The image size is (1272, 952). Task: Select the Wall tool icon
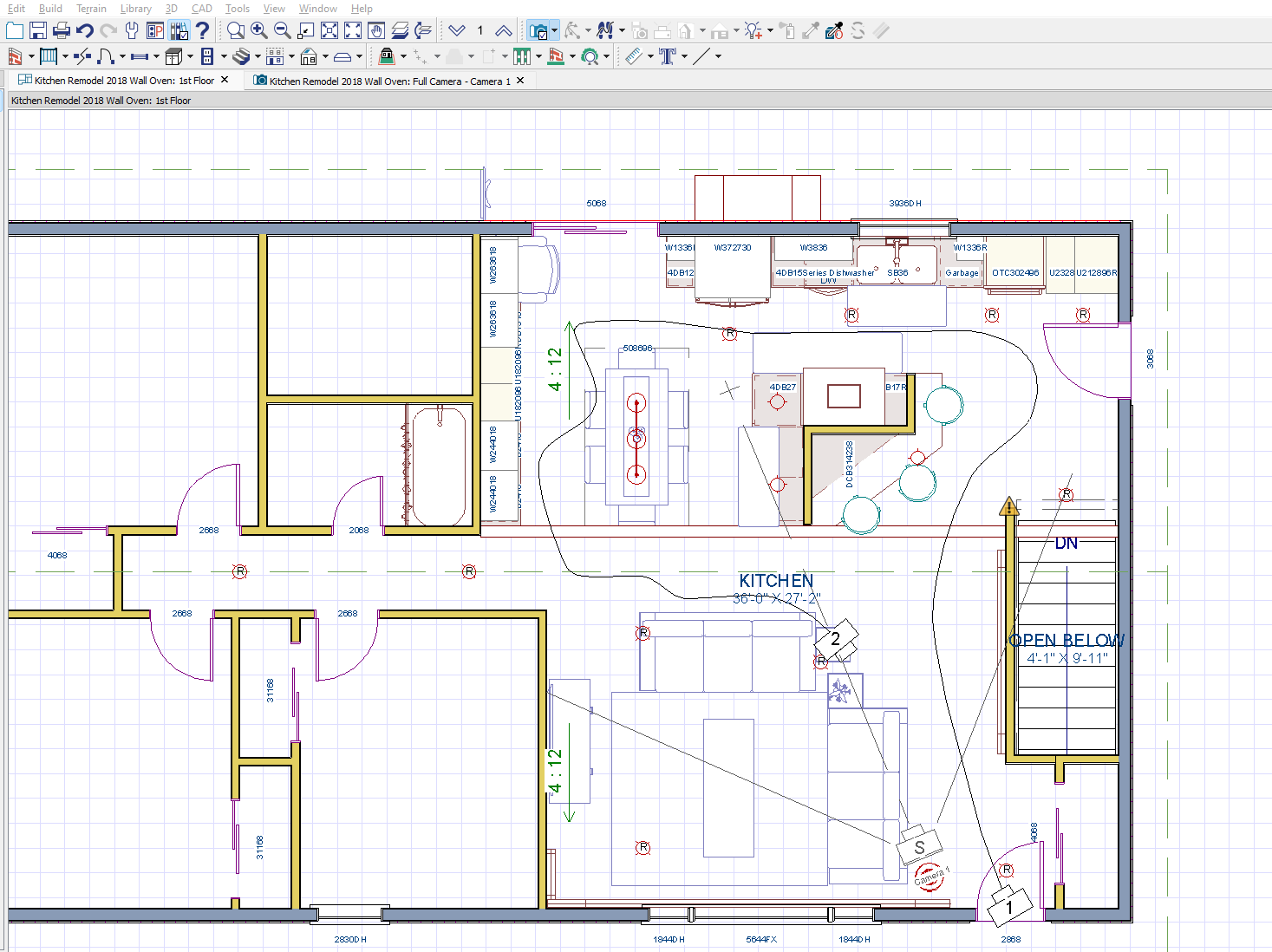point(15,56)
